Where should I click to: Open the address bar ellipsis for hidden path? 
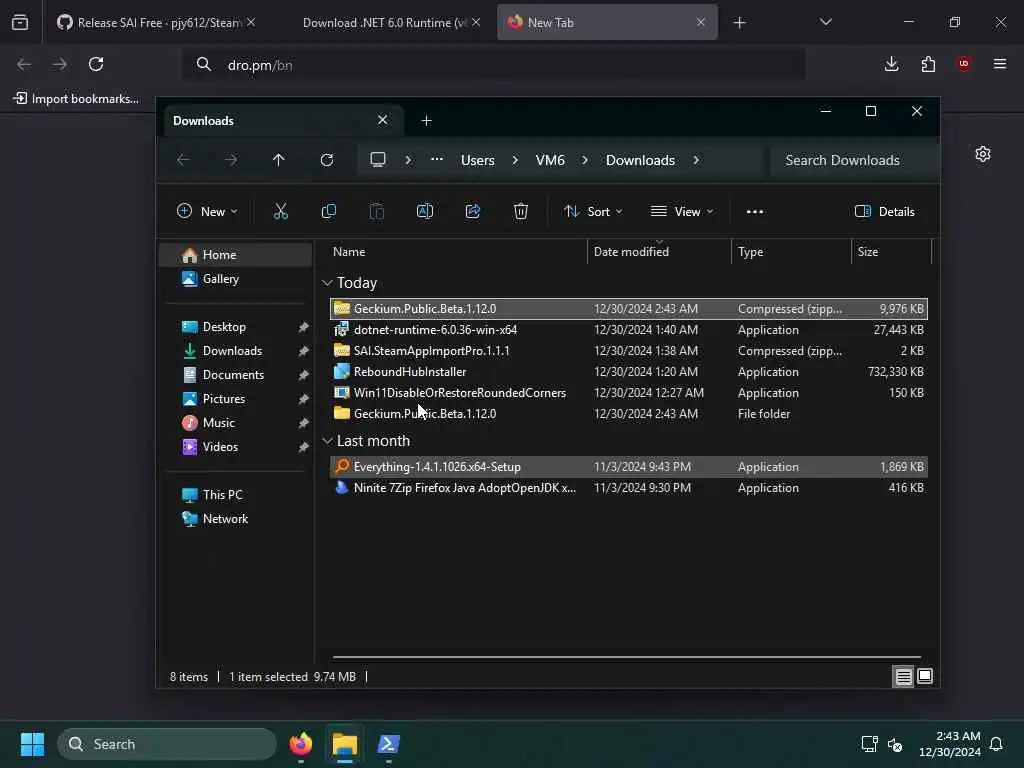437,159
